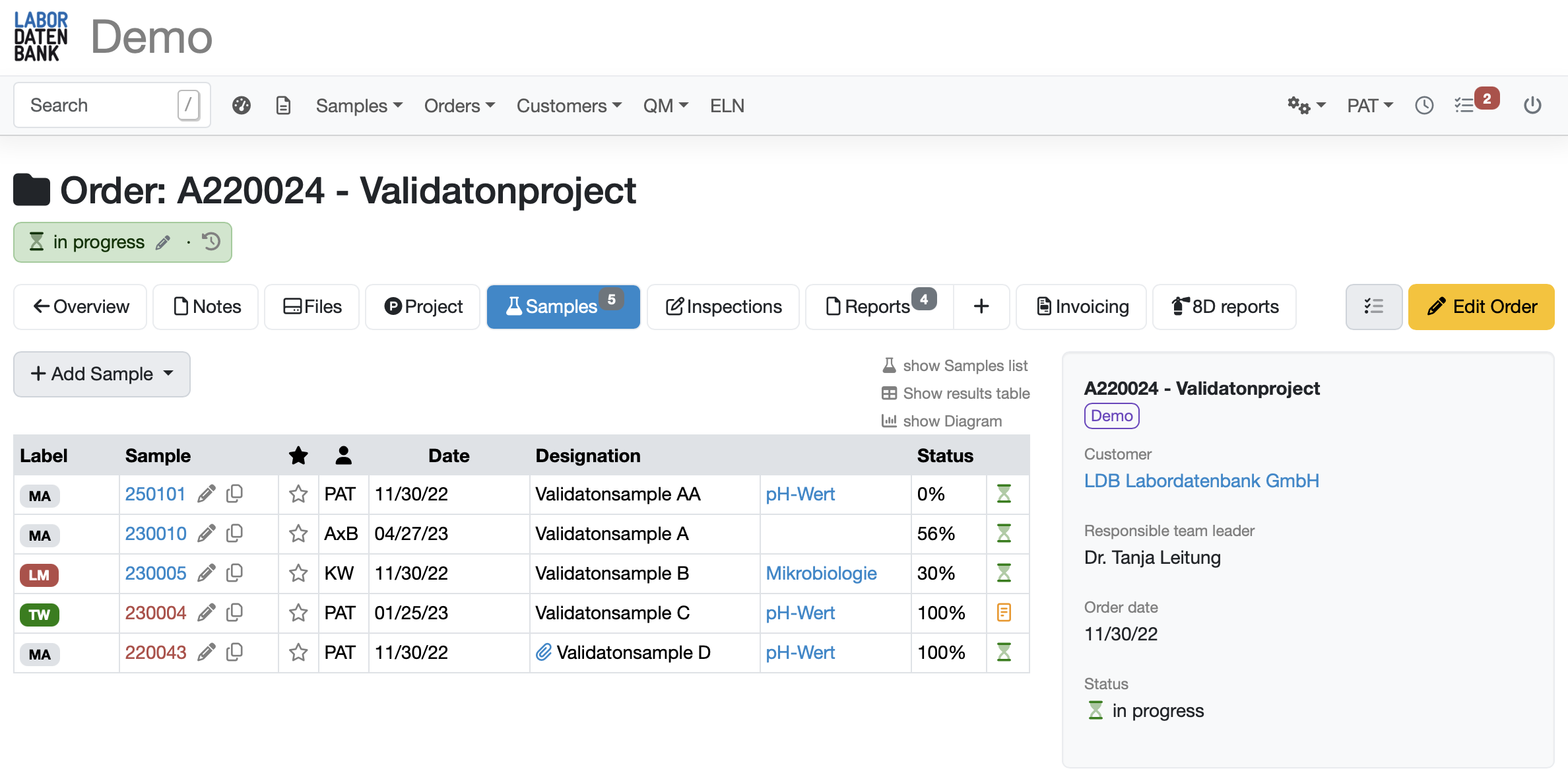Toggle favorite star for sample 230010
This screenshot has height=783, width=1568.
(x=298, y=533)
